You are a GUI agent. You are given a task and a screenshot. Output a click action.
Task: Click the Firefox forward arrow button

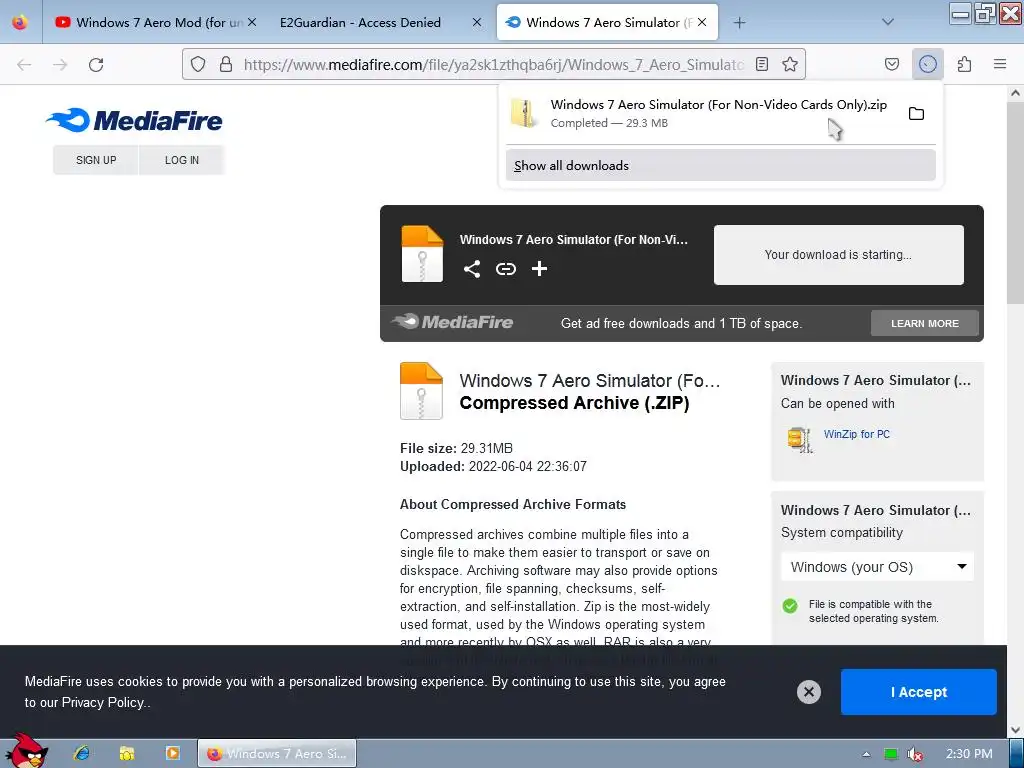pyautogui.click(x=60, y=64)
